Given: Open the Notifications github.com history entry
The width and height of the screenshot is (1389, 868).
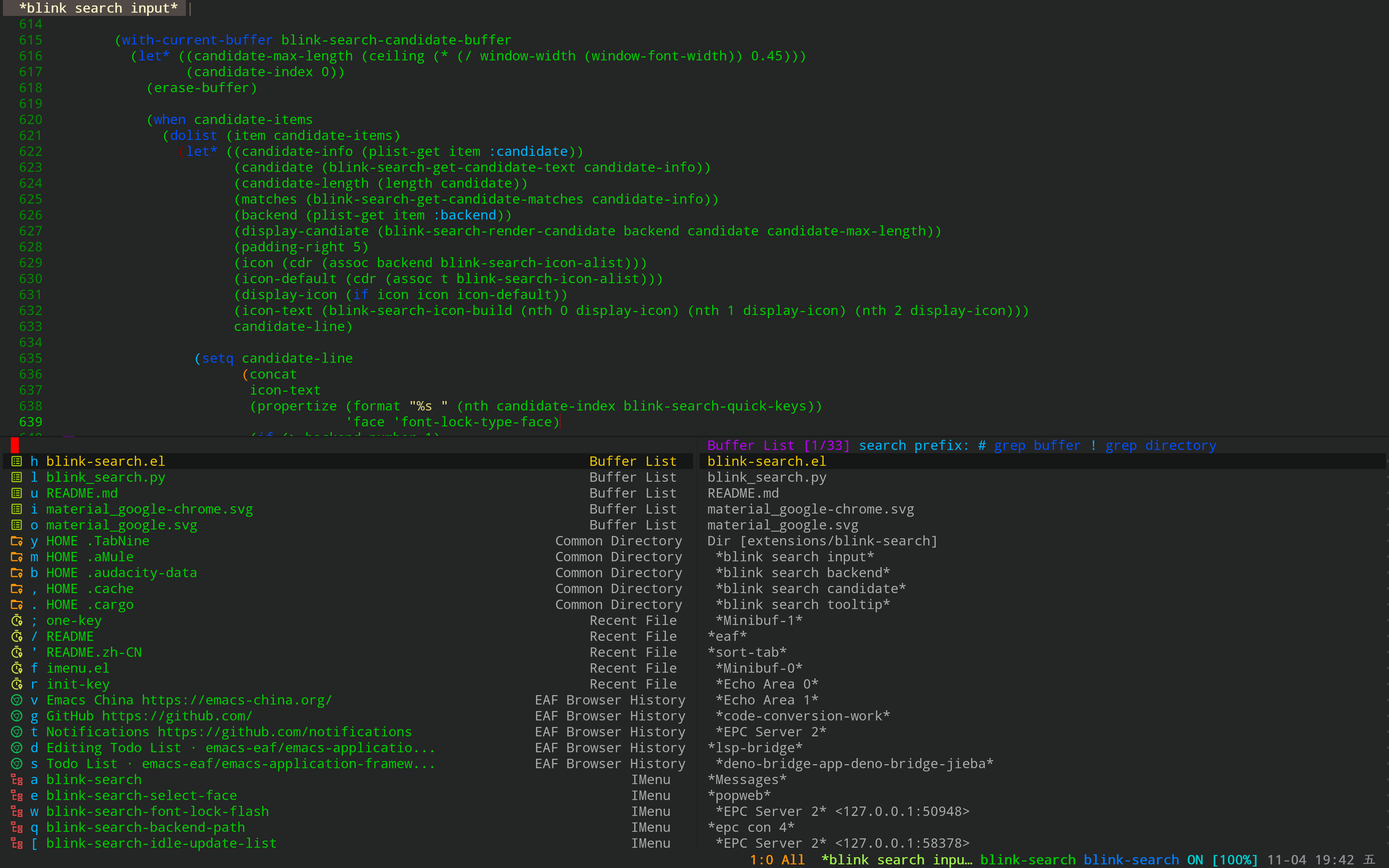Looking at the screenshot, I should coord(229,732).
